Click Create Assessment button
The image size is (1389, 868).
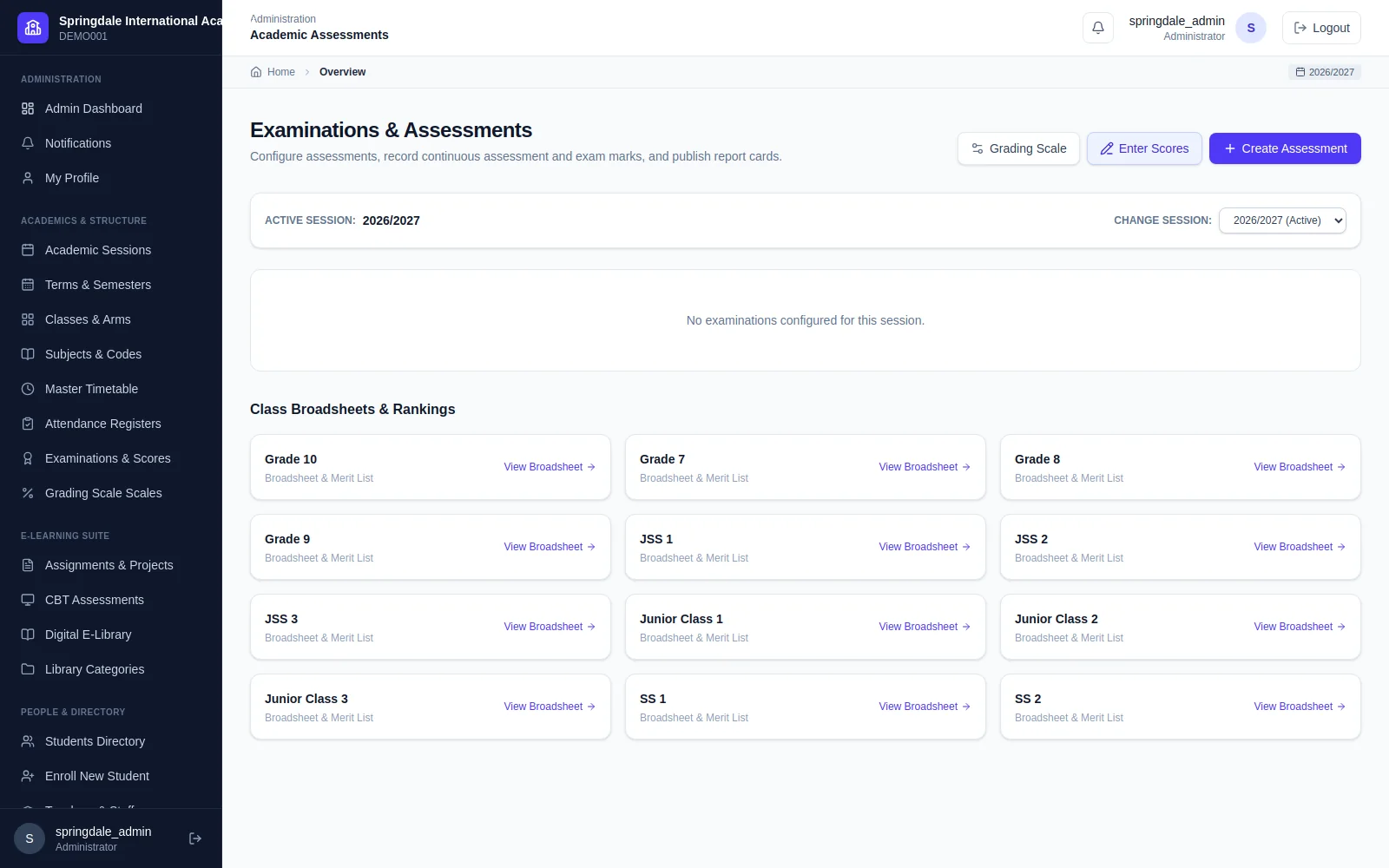[x=1285, y=148]
